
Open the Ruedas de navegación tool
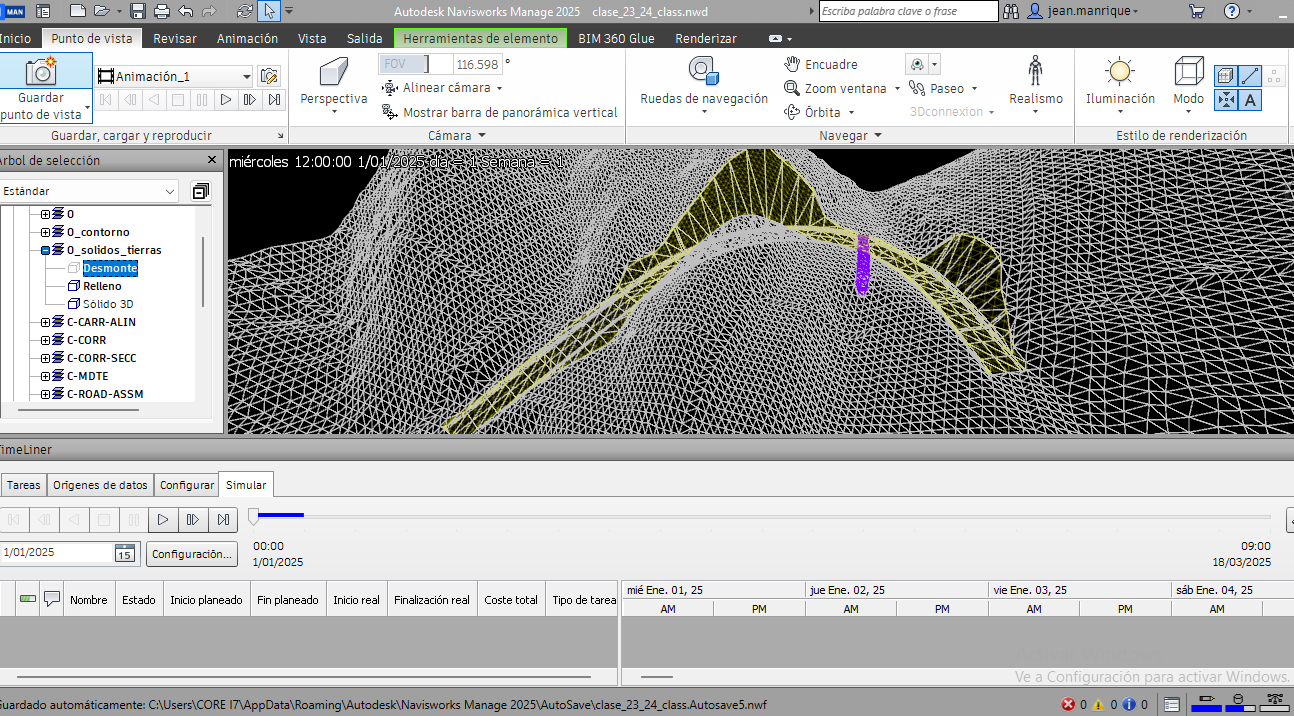pyautogui.click(x=703, y=72)
